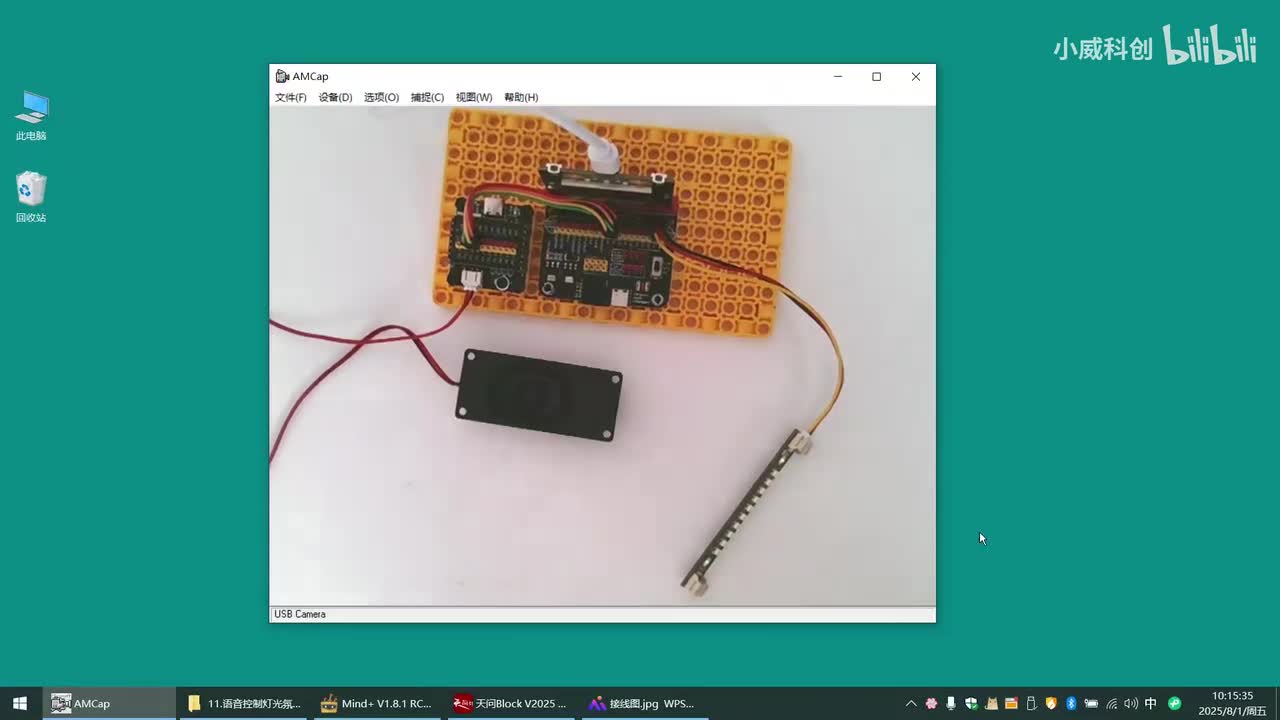This screenshot has width=1280, height=720.
Task: Click the AMCap window title text
Action: [310, 76]
